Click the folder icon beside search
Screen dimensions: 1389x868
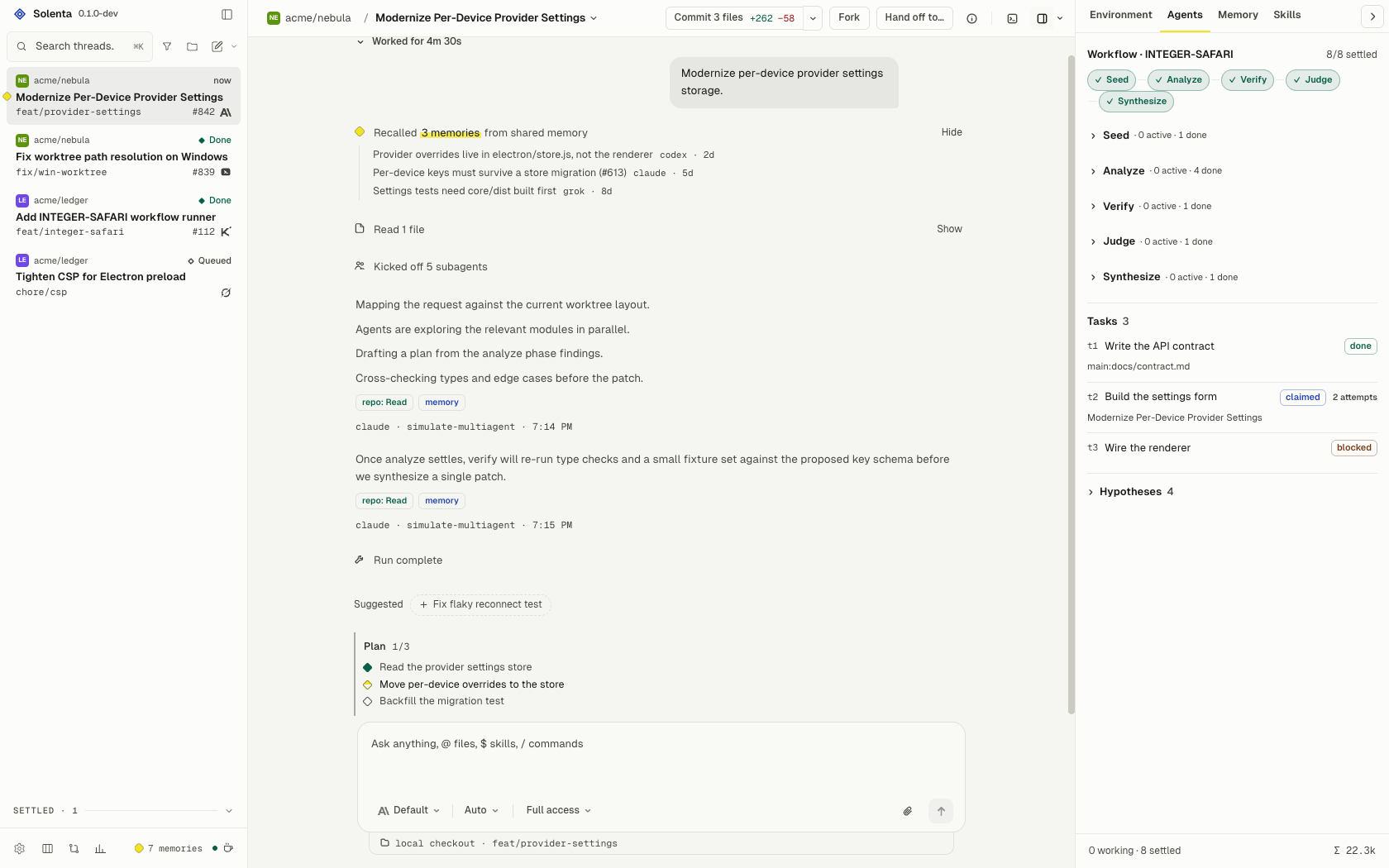coord(192,46)
